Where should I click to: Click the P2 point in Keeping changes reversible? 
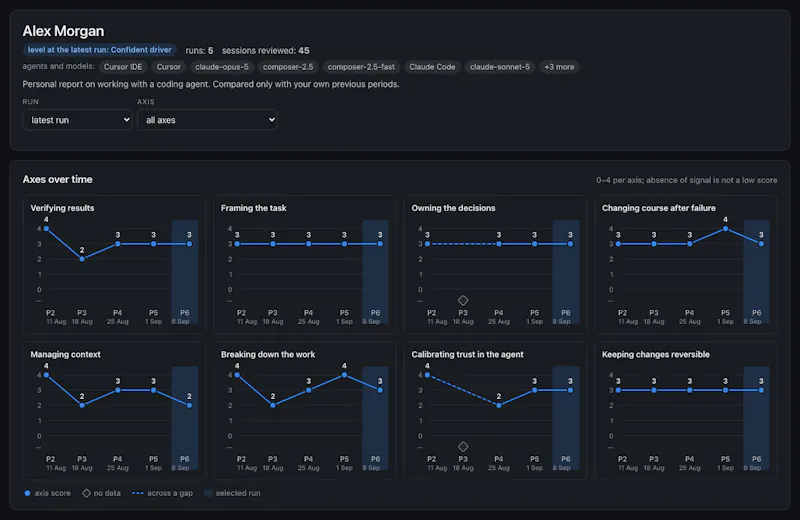coord(618,390)
